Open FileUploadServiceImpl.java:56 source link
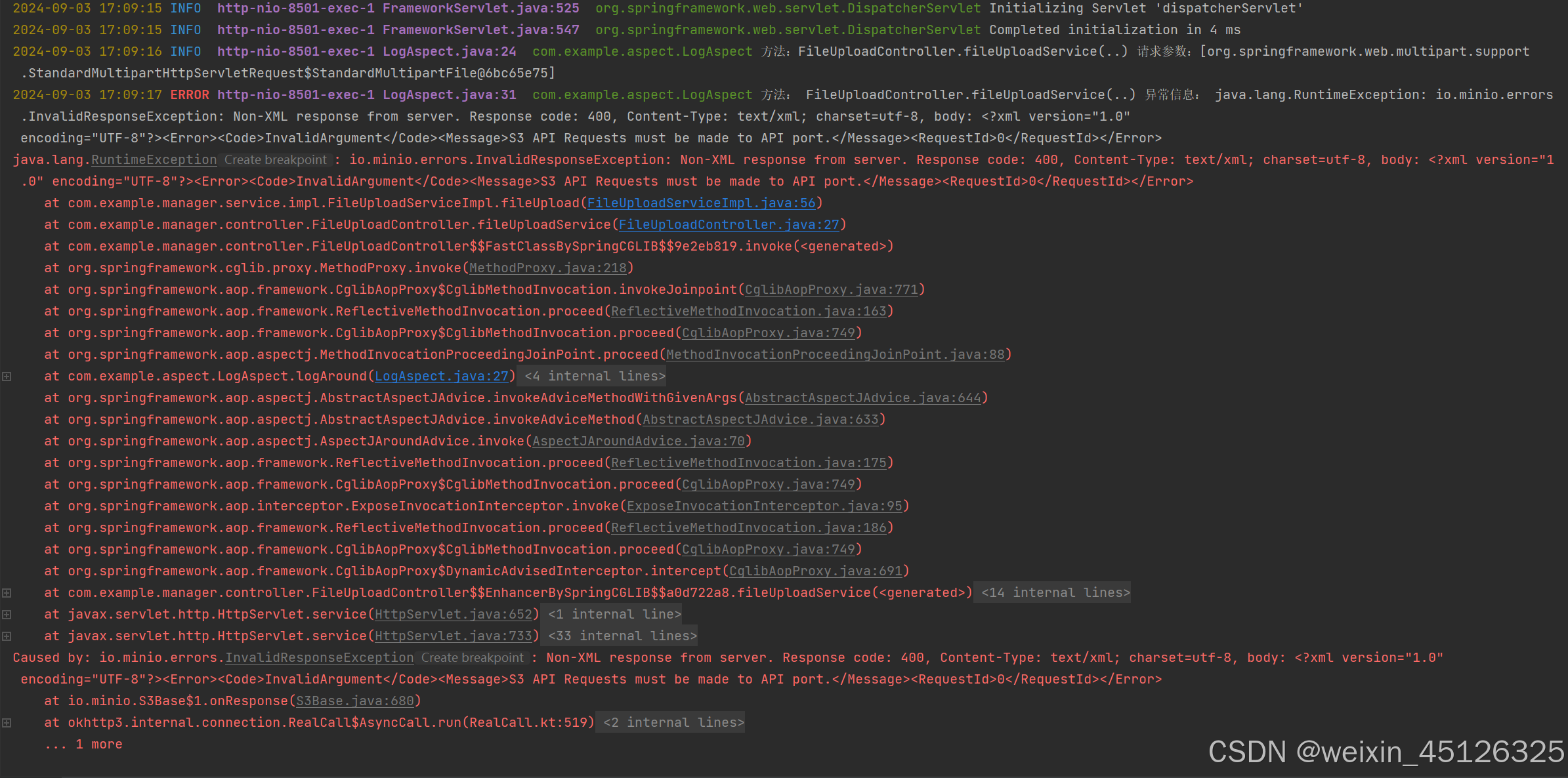Image resolution: width=1568 pixels, height=778 pixels. (x=701, y=203)
